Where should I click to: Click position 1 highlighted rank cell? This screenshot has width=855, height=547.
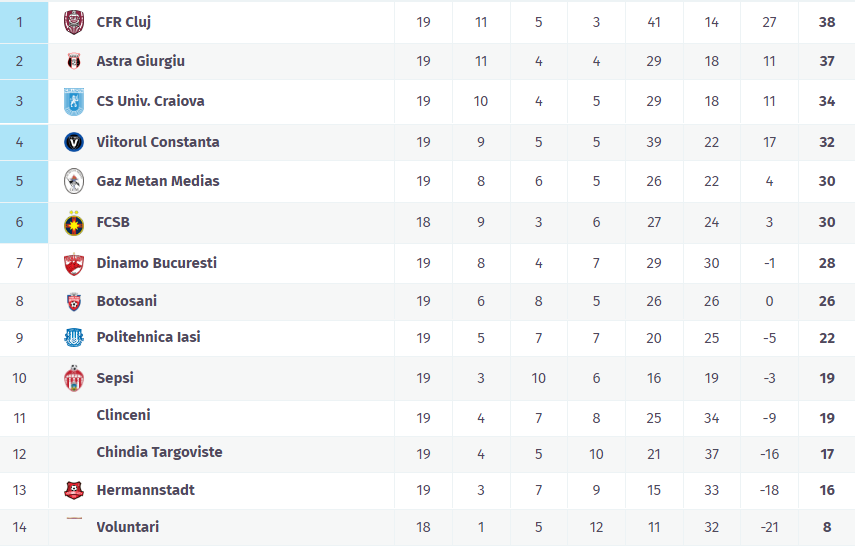point(24,22)
